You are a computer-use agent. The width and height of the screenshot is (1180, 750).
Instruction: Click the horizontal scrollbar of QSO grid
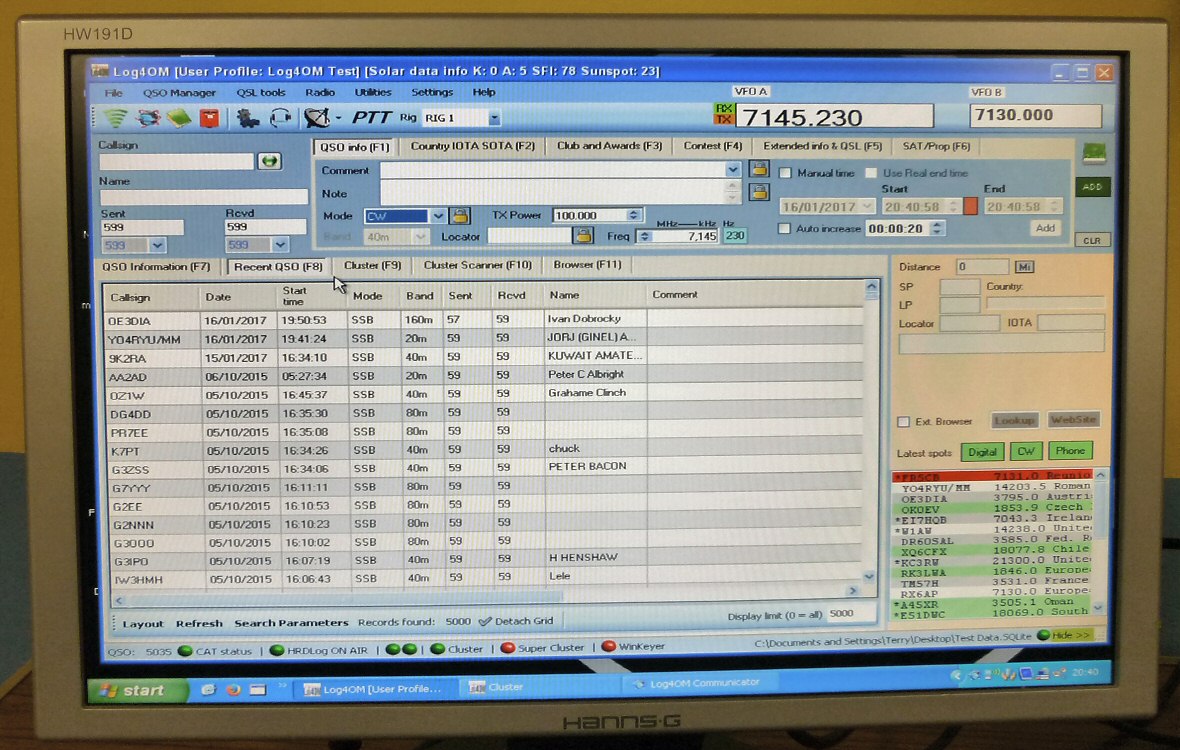tap(484, 597)
